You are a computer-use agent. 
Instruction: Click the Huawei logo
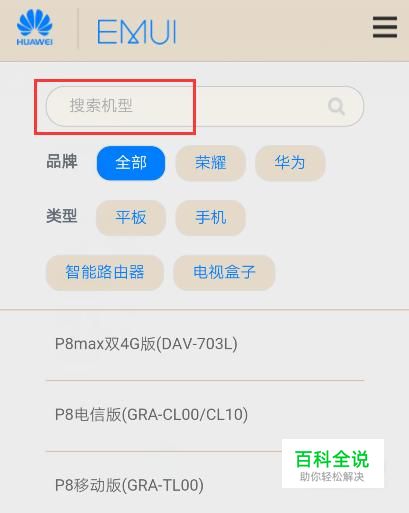coord(35,27)
